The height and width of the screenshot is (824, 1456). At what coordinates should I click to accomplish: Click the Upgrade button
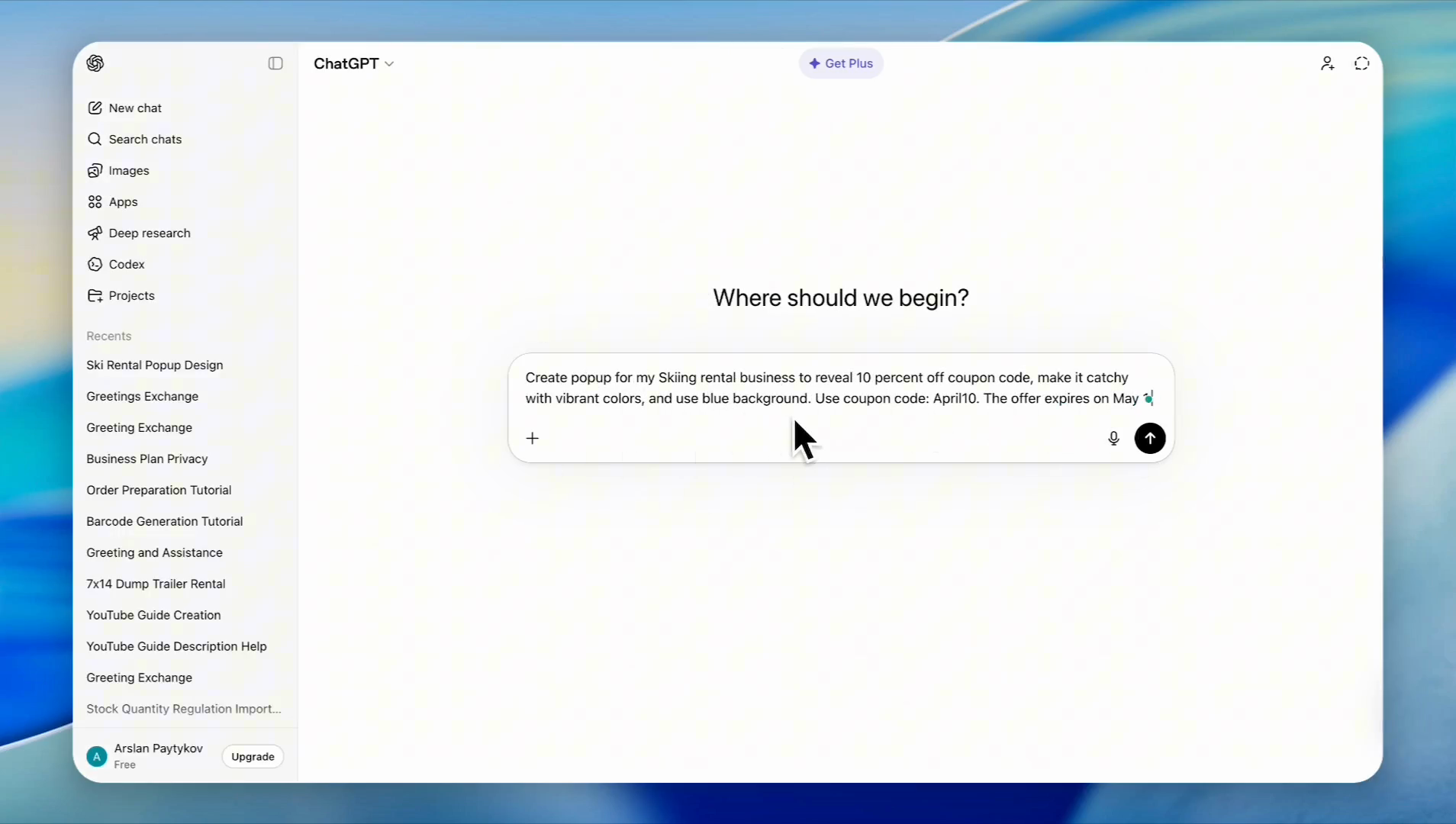[253, 757]
